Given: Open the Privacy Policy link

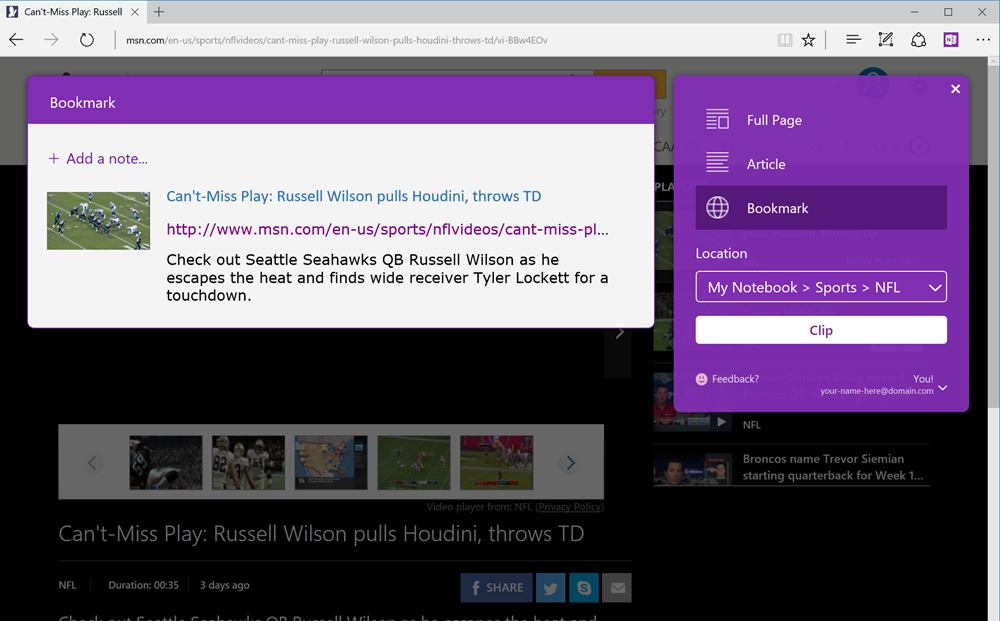Looking at the screenshot, I should point(569,507).
